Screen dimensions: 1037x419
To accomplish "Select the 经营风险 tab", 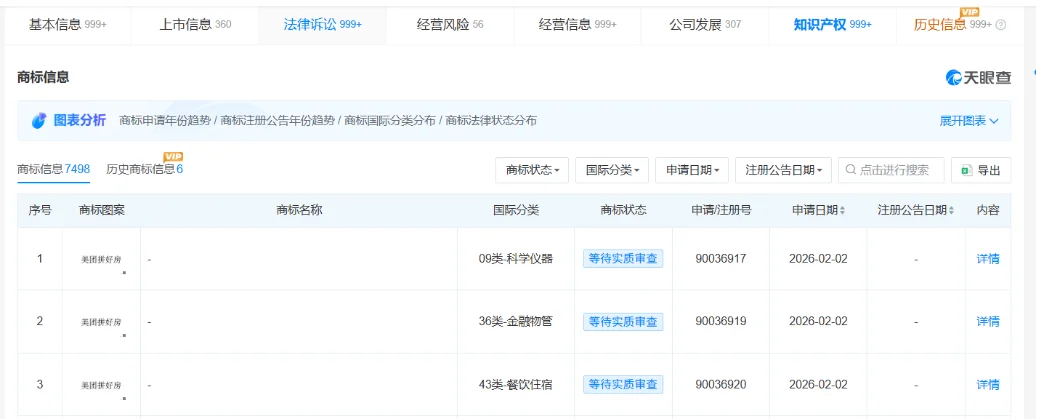I will click(450, 25).
